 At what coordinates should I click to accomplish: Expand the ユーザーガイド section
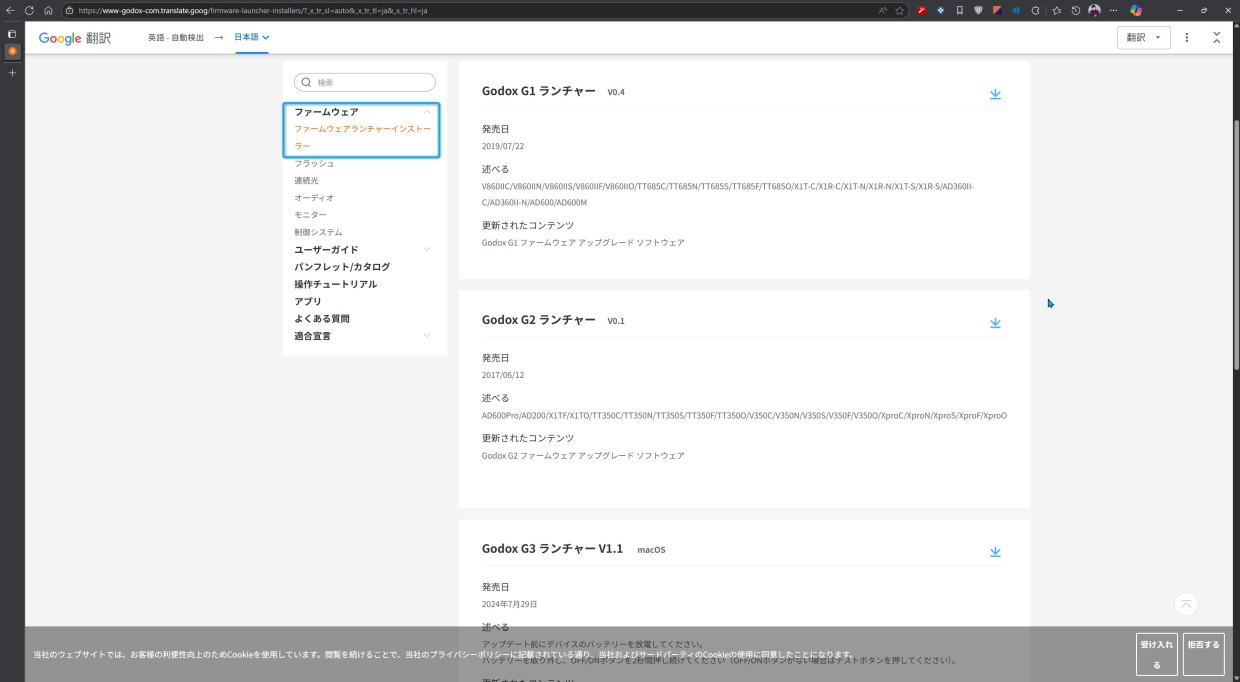point(427,250)
